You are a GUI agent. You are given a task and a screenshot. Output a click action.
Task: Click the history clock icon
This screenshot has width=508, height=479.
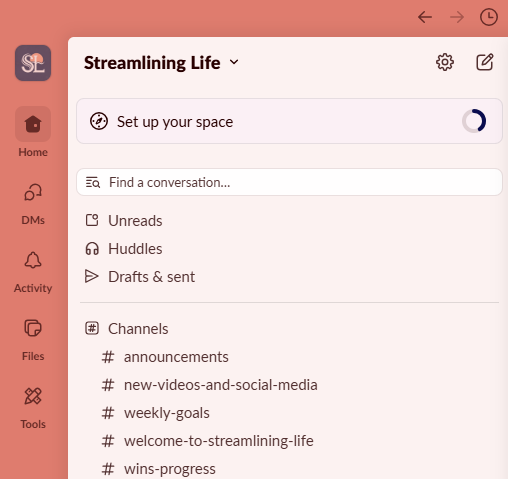(489, 17)
